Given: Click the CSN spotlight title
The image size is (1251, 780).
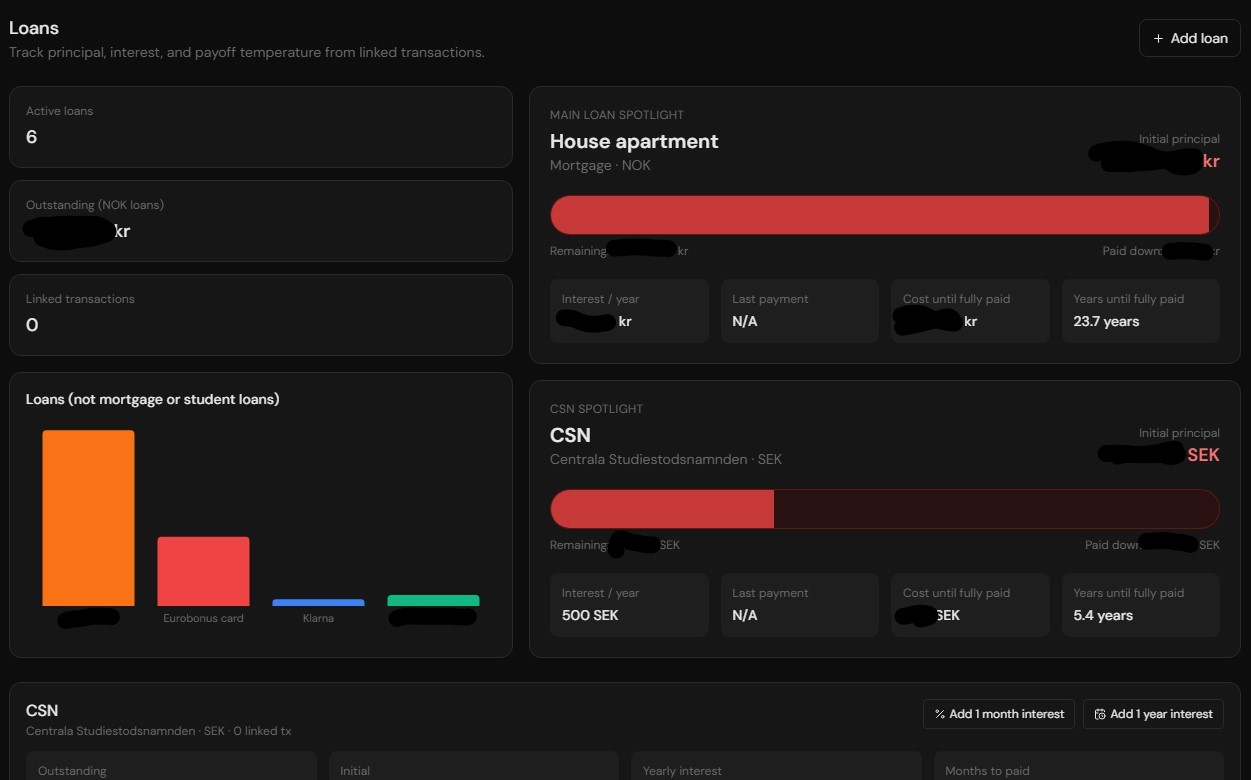Looking at the screenshot, I should (570, 435).
